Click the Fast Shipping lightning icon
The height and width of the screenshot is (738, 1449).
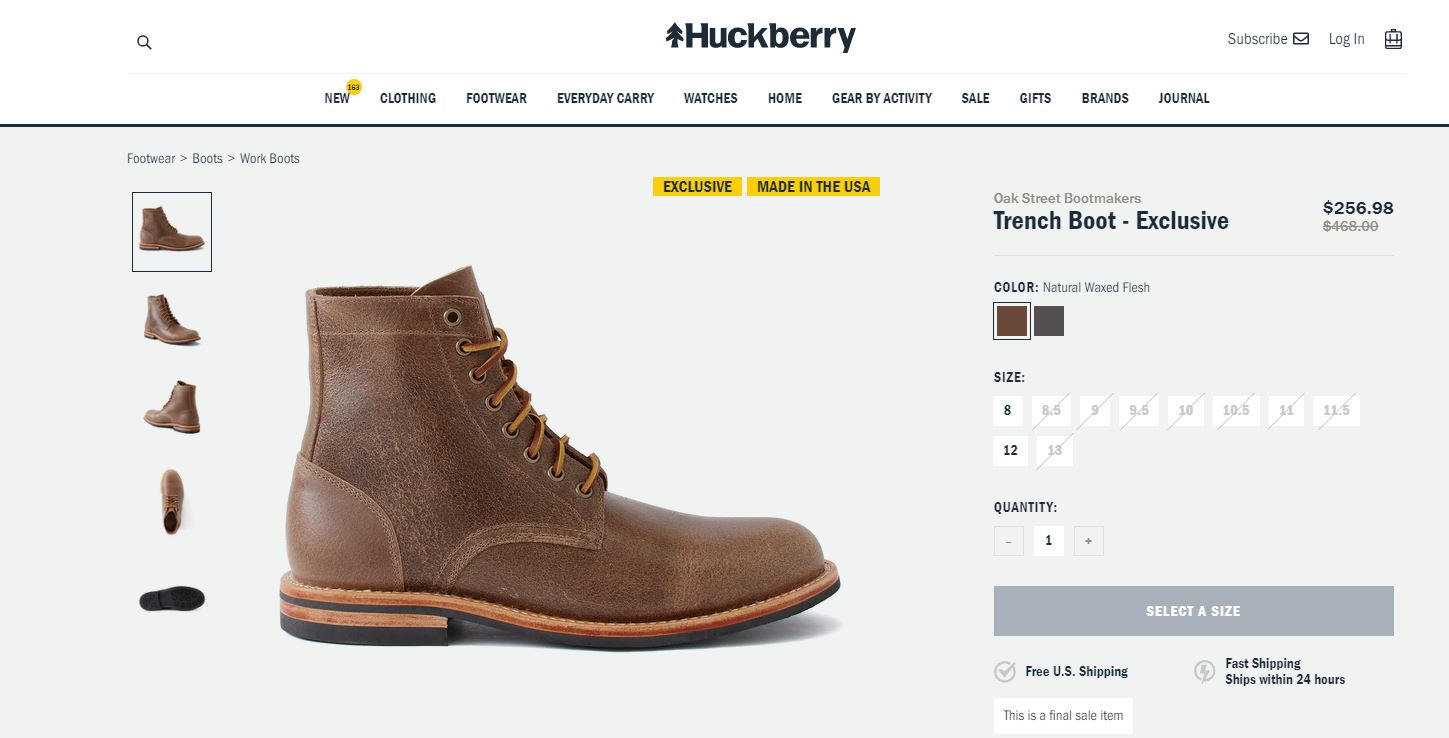point(1205,671)
